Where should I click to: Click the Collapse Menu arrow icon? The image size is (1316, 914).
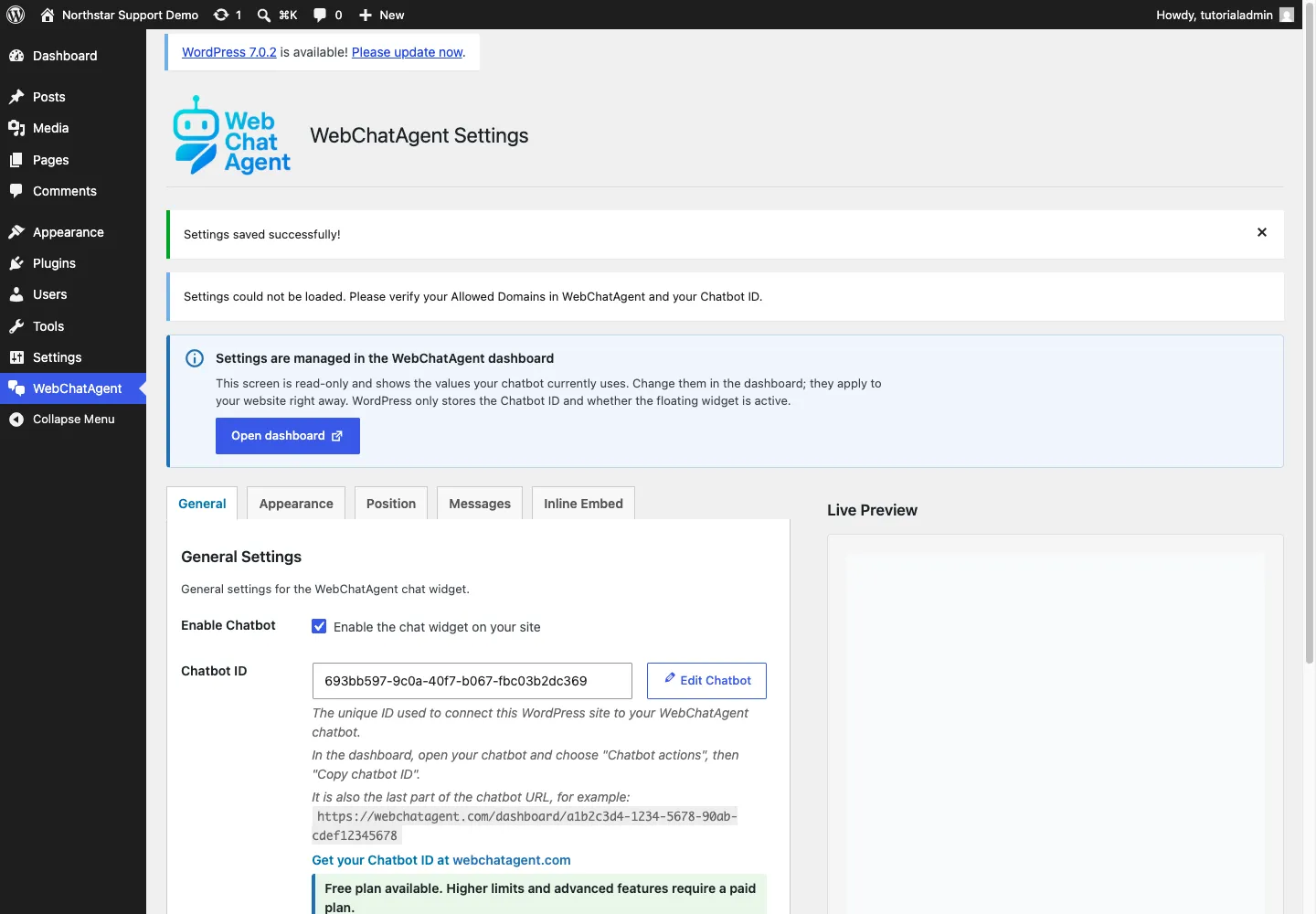16,420
